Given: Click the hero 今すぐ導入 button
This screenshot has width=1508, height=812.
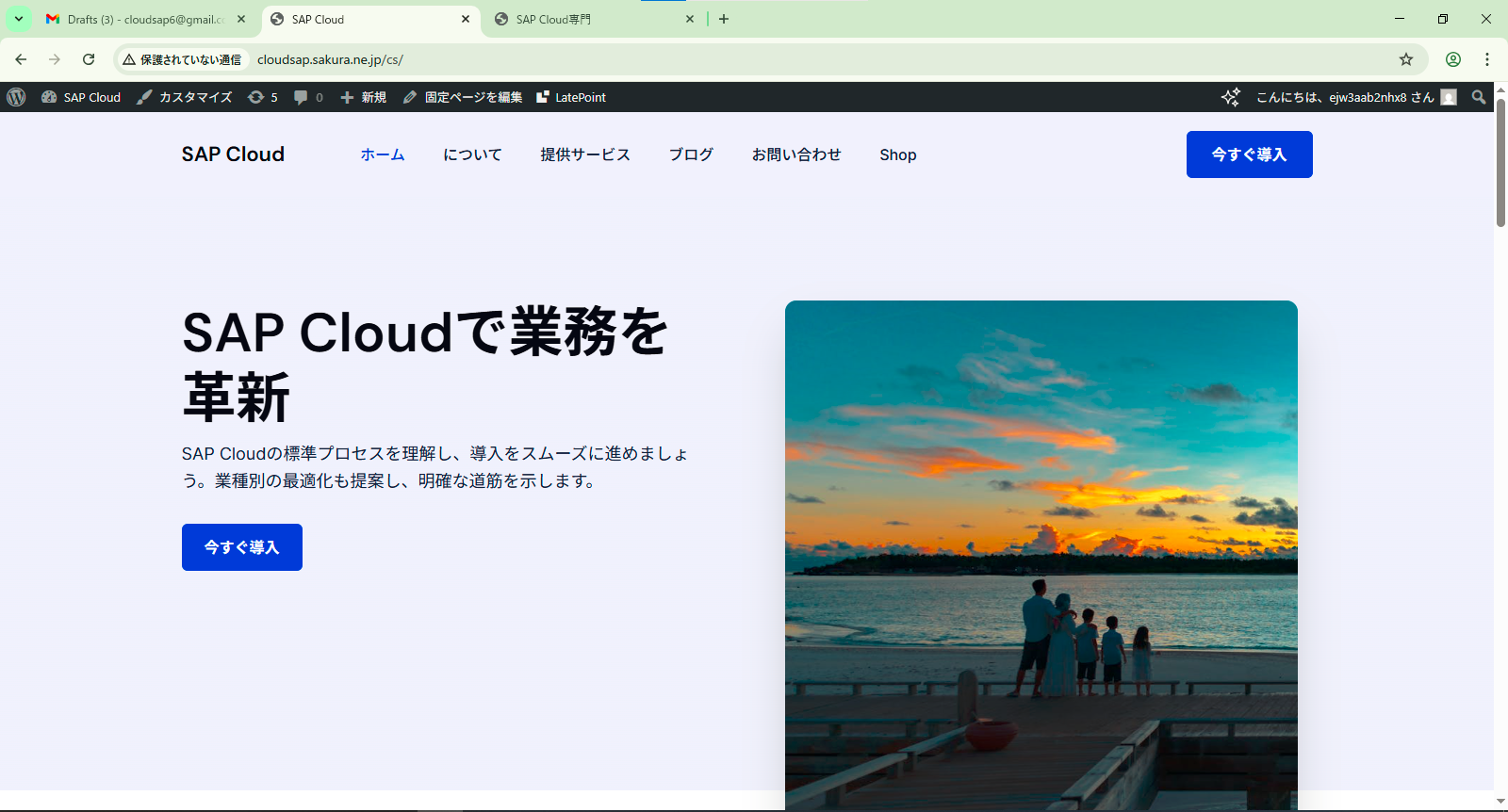Looking at the screenshot, I should pyautogui.click(x=242, y=547).
